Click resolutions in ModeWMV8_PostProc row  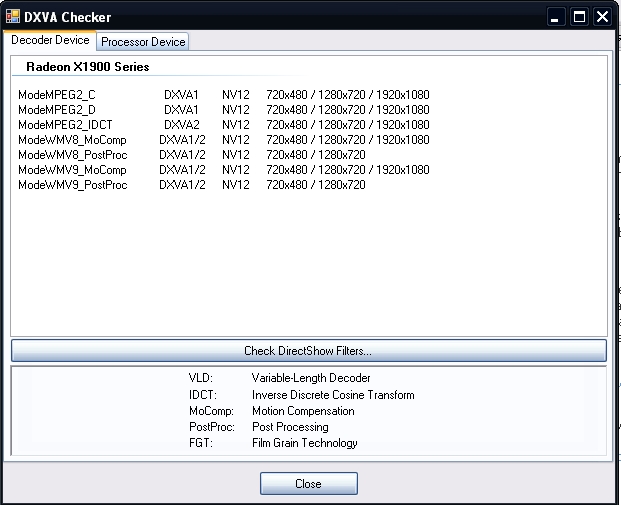pyautogui.click(x=316, y=155)
